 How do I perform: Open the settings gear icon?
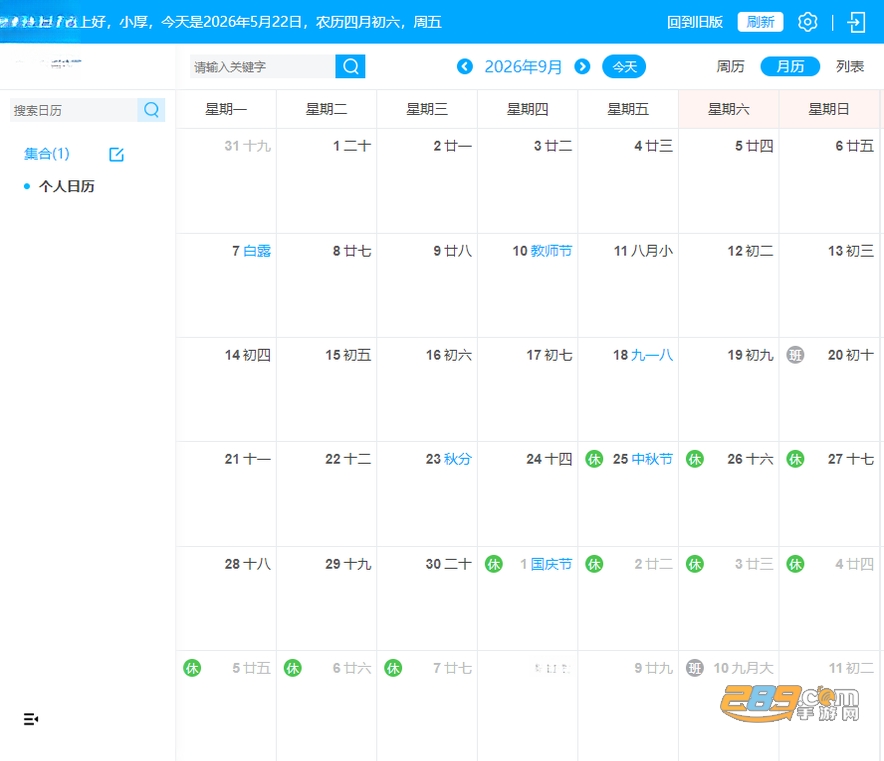tap(807, 22)
